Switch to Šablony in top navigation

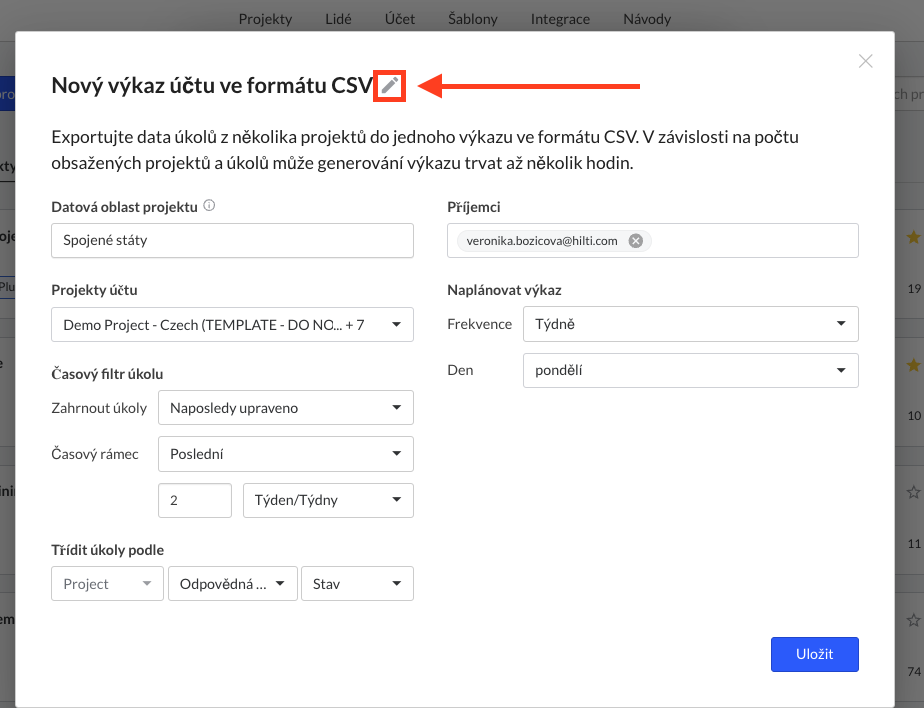(x=473, y=19)
